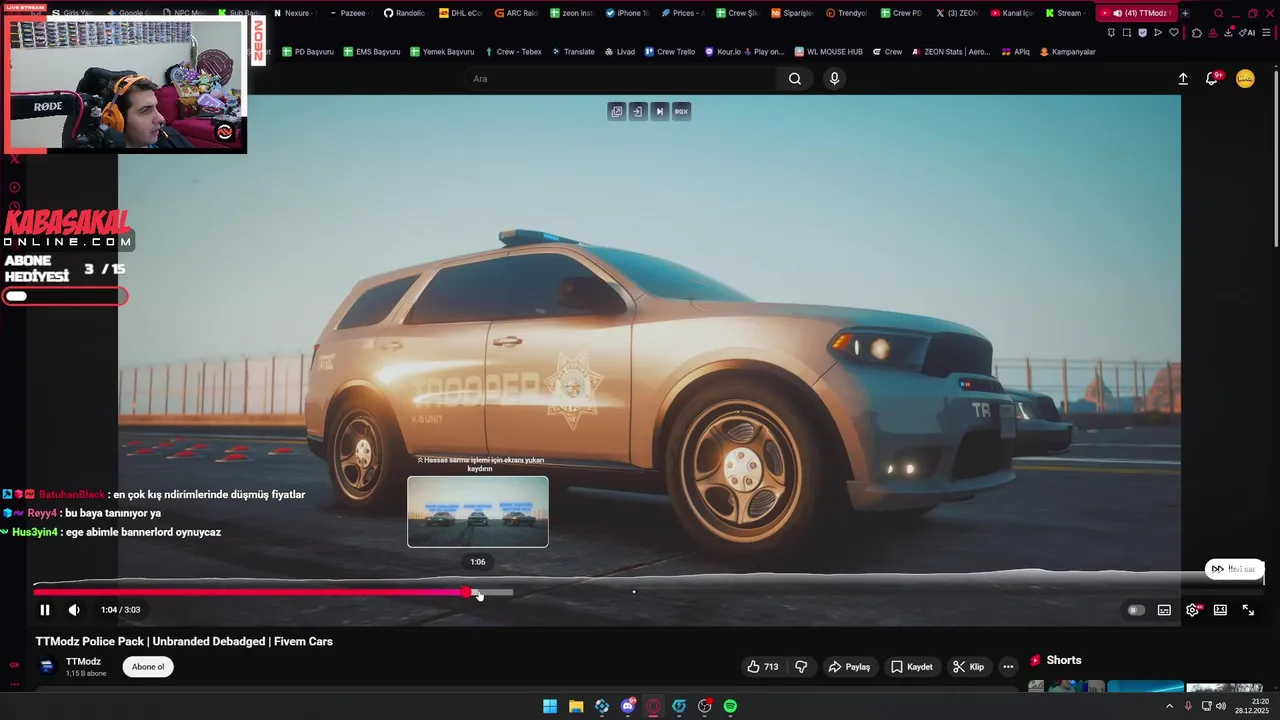Viewport: 1280px width, 720px height.
Task: Open Opera GX from the taskbar
Action: point(653,706)
